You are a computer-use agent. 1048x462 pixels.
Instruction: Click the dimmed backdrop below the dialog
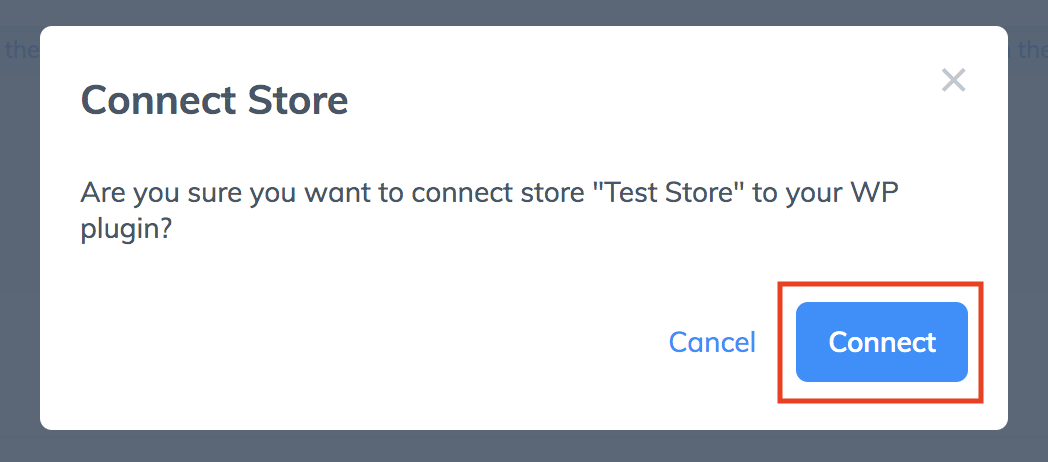click(524, 447)
